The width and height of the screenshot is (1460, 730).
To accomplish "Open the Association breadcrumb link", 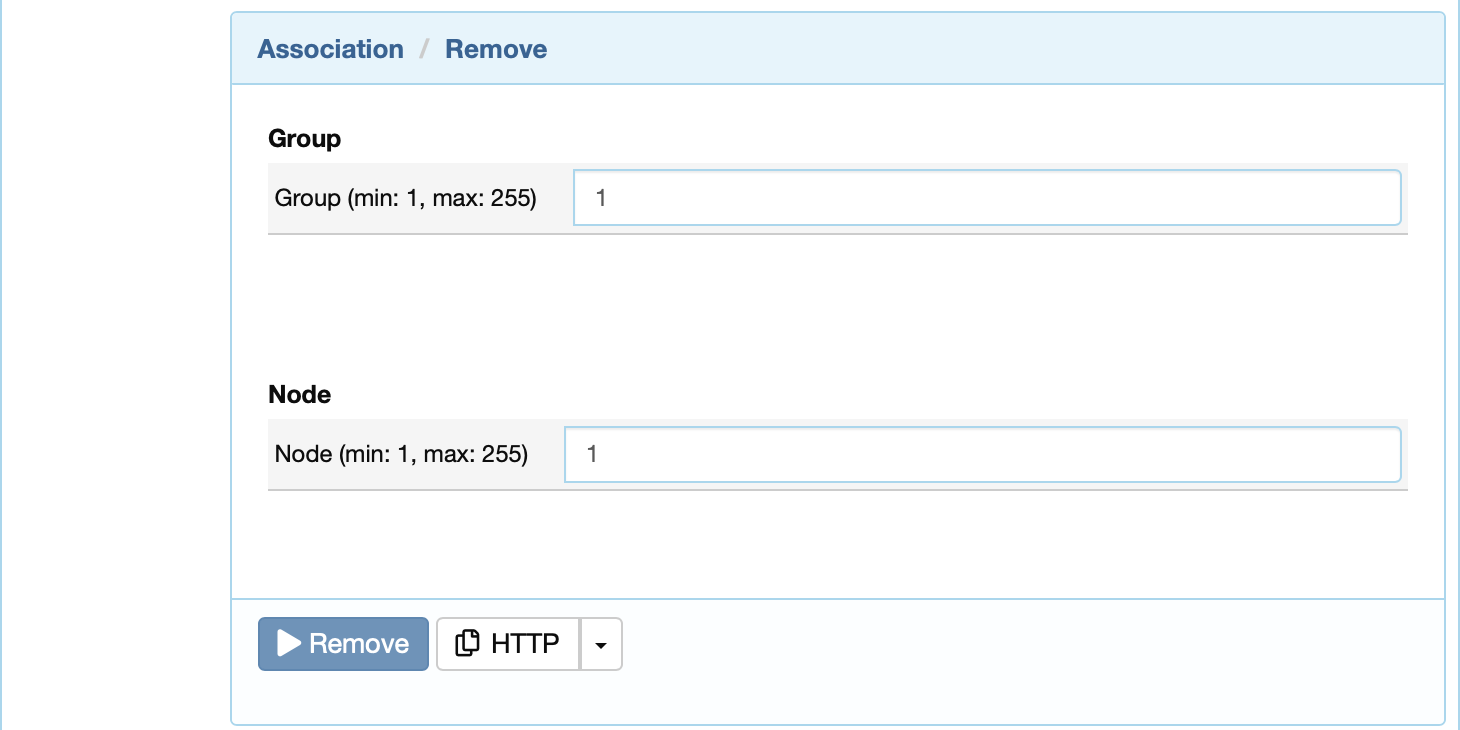I will tap(330, 49).
